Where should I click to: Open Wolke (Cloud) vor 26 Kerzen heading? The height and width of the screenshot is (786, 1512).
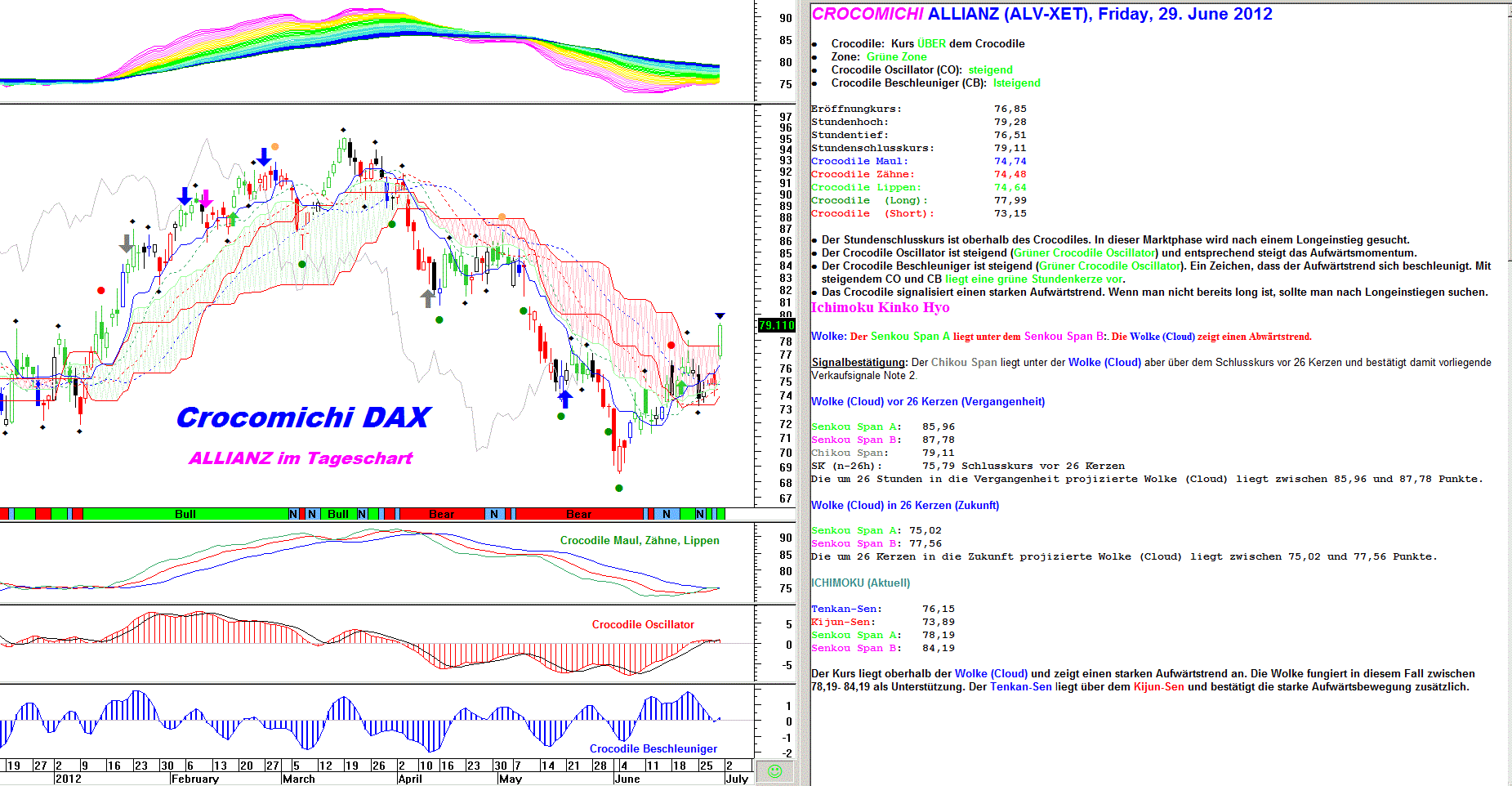927,401
